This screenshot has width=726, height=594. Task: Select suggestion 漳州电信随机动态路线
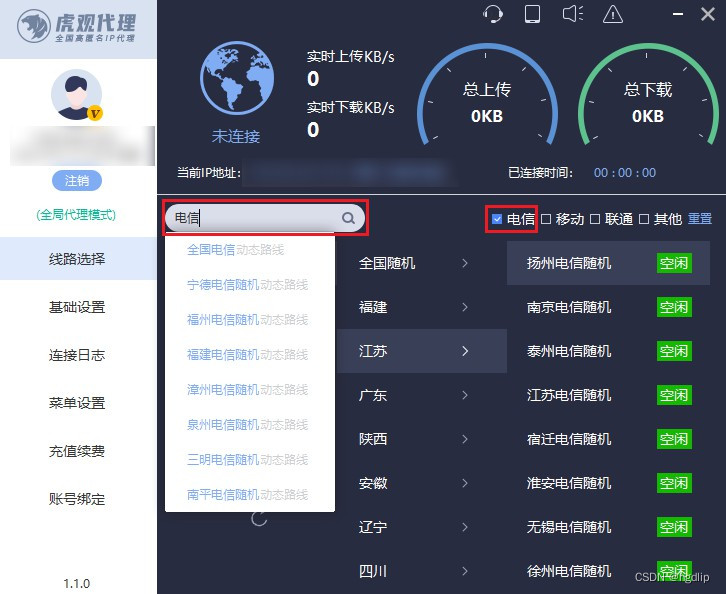250,390
